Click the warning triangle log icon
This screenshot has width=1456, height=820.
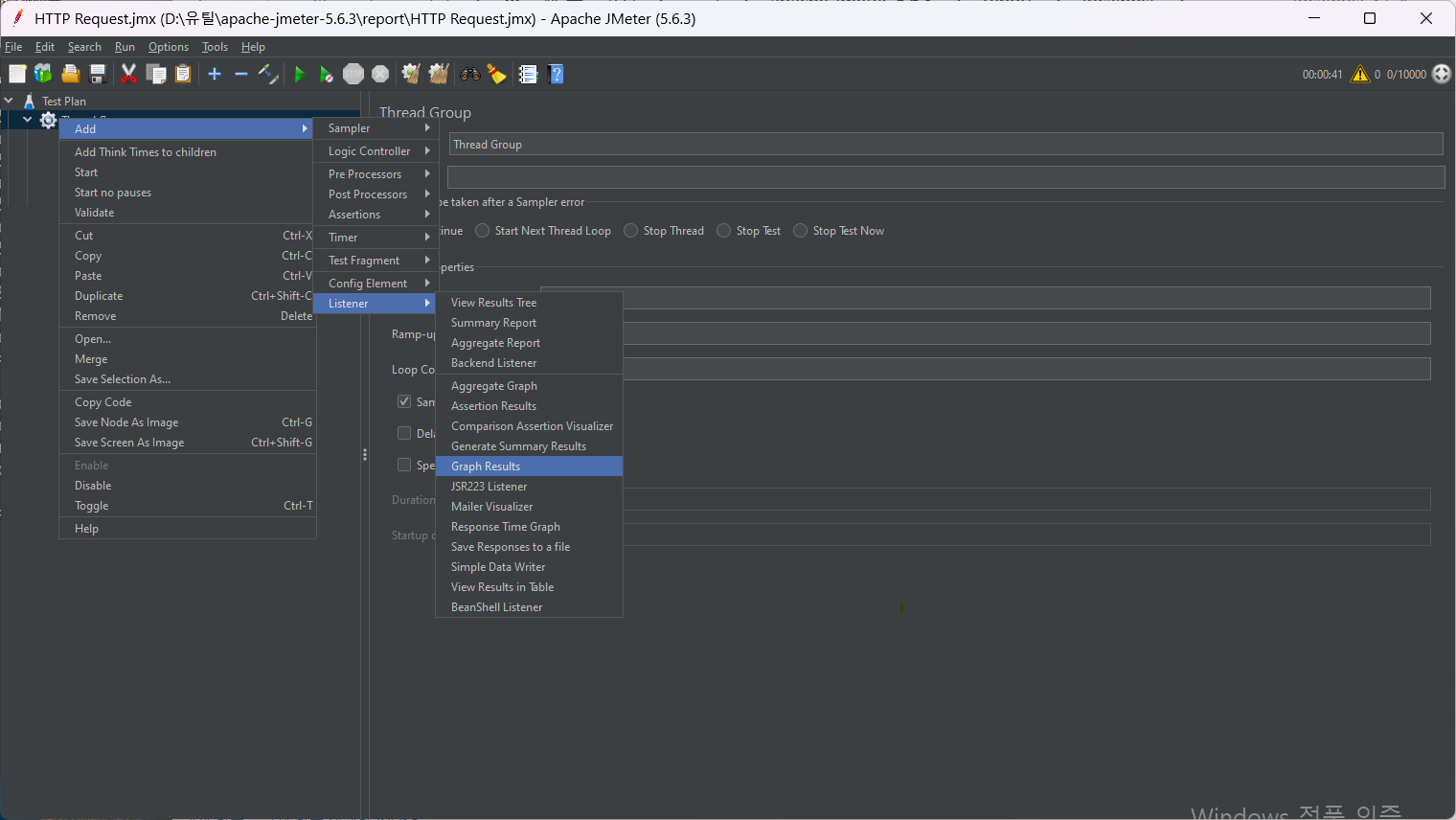pos(1360,74)
